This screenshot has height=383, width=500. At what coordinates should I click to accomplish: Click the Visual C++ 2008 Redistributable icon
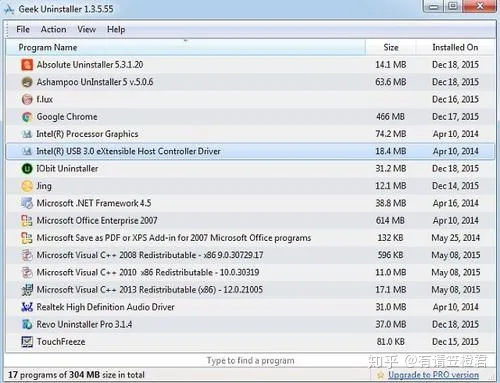pos(27,255)
